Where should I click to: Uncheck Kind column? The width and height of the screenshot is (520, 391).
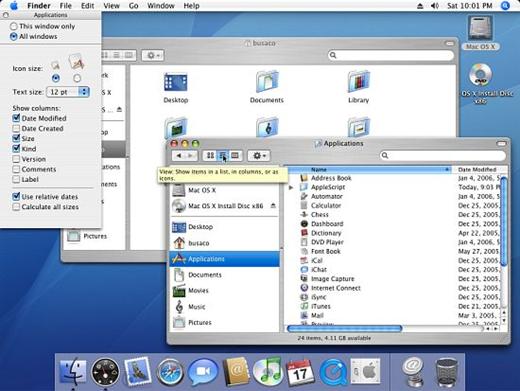[16, 148]
